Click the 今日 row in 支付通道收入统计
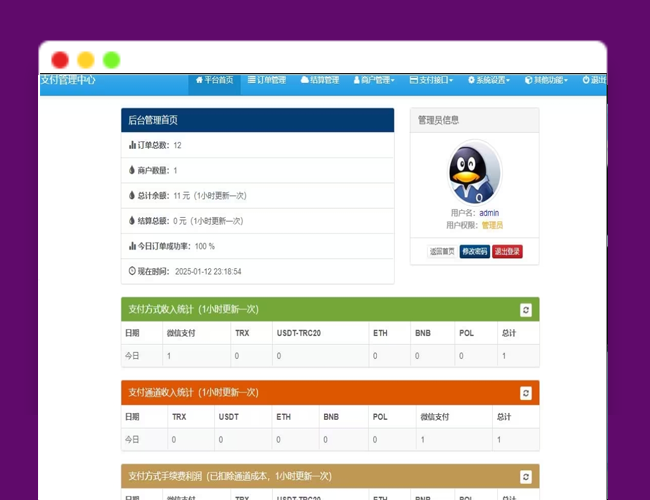This screenshot has height=500, width=650. tap(330, 439)
